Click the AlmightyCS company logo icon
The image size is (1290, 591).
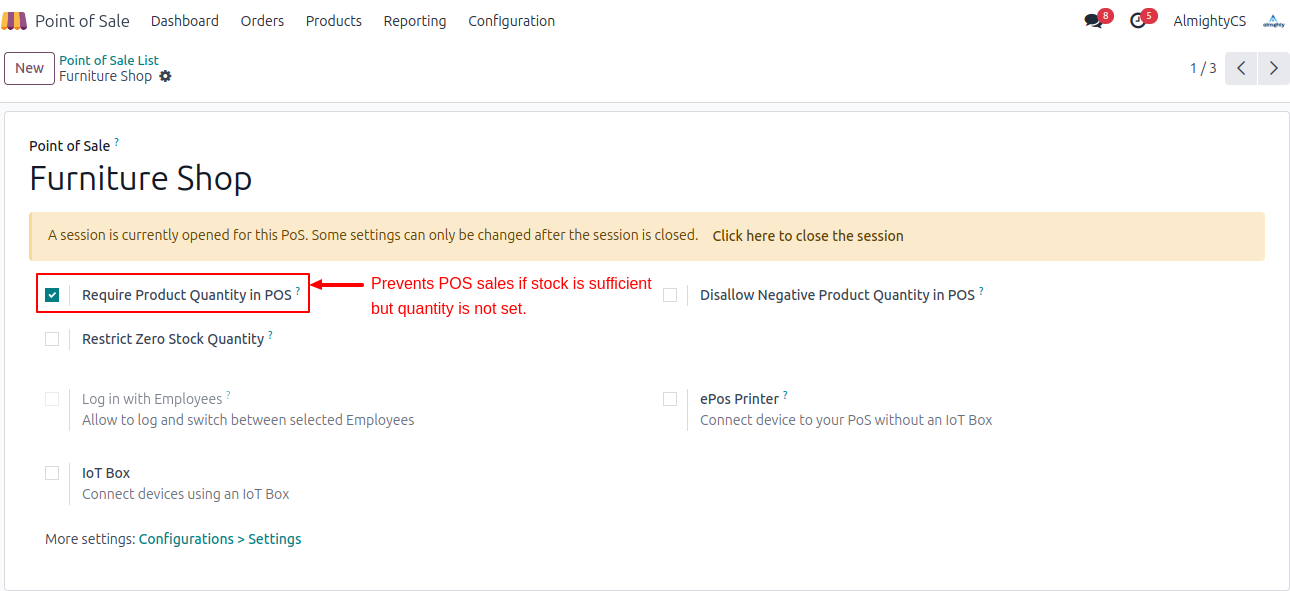pyautogui.click(x=1273, y=21)
